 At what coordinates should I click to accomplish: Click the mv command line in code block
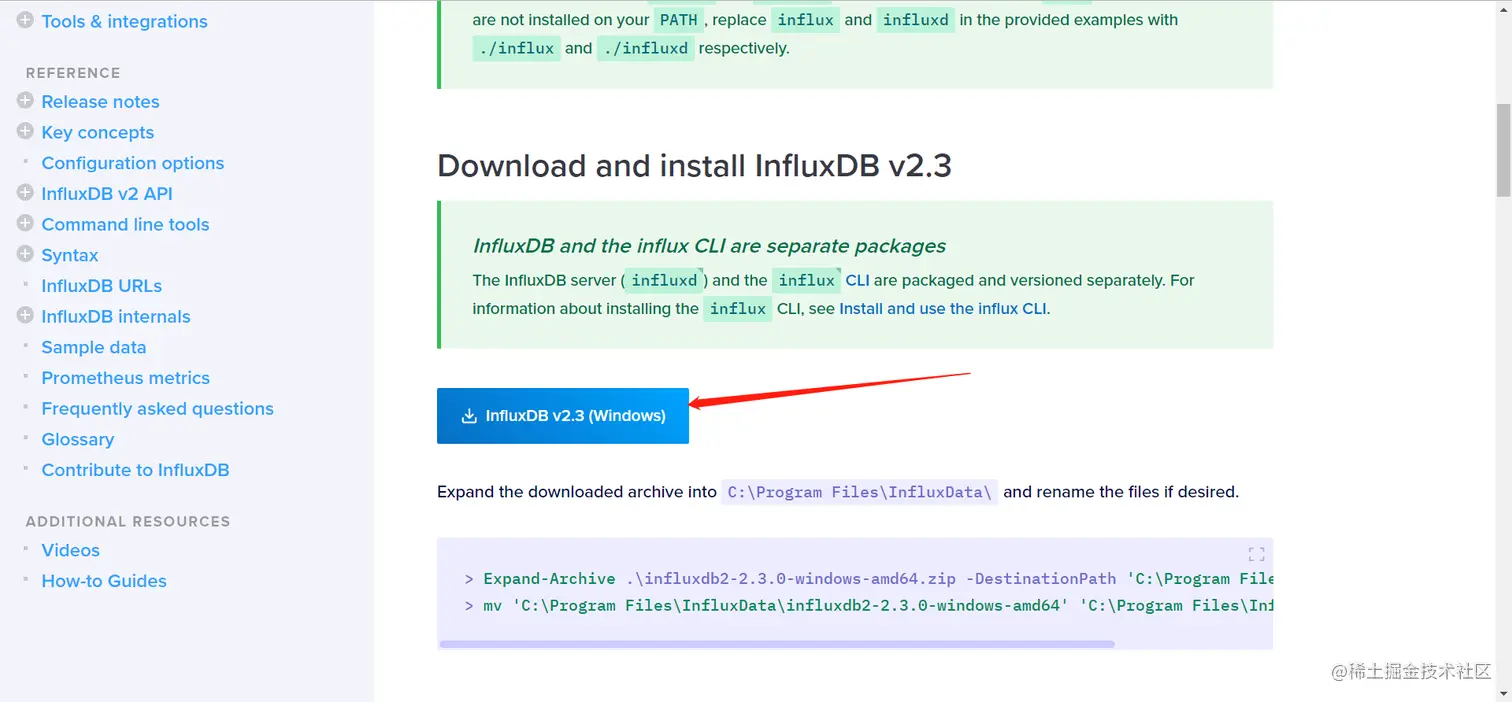pyautogui.click(x=868, y=605)
